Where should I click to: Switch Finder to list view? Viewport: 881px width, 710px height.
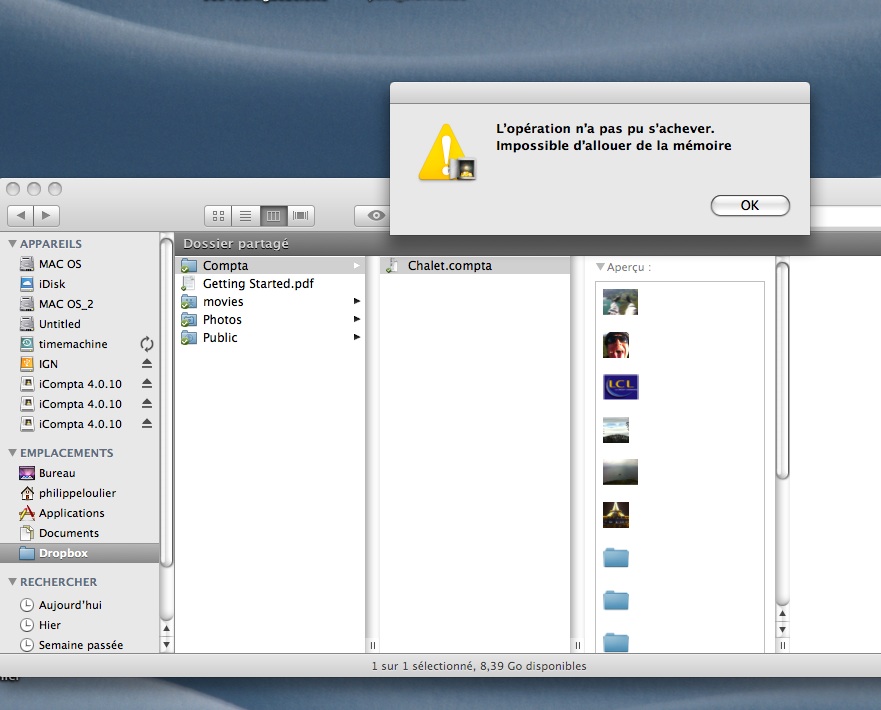pyautogui.click(x=246, y=216)
